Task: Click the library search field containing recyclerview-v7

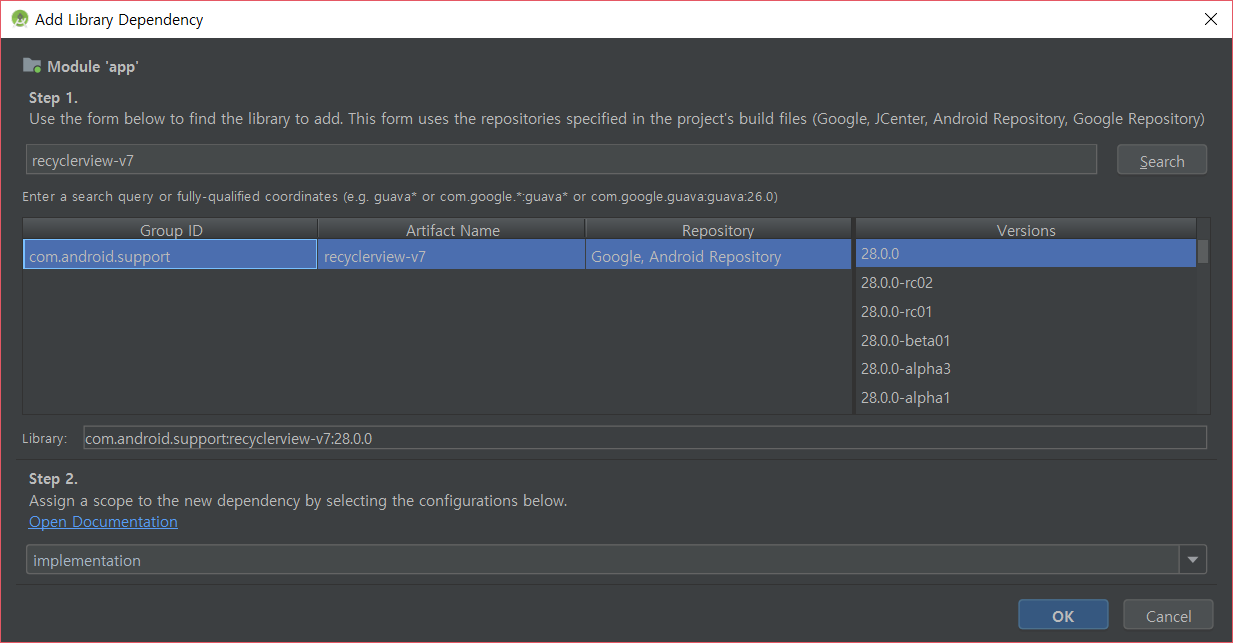Action: tap(561, 160)
